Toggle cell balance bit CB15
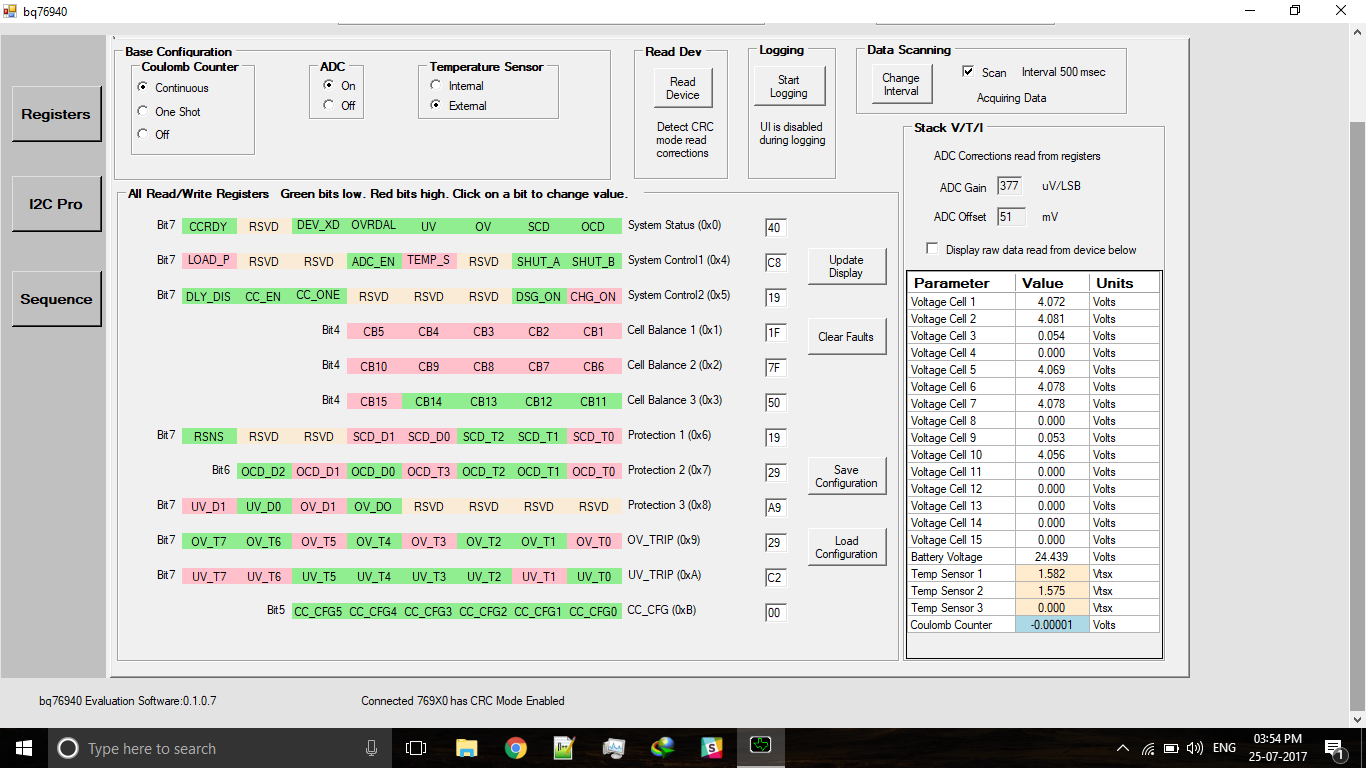The image size is (1366, 768). [374, 401]
